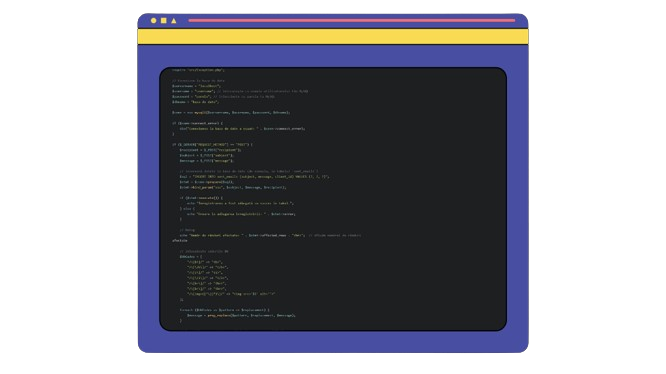Screen dimensions: 666x374
Task: Click the yellow triangle window button
Action: tap(174, 20)
